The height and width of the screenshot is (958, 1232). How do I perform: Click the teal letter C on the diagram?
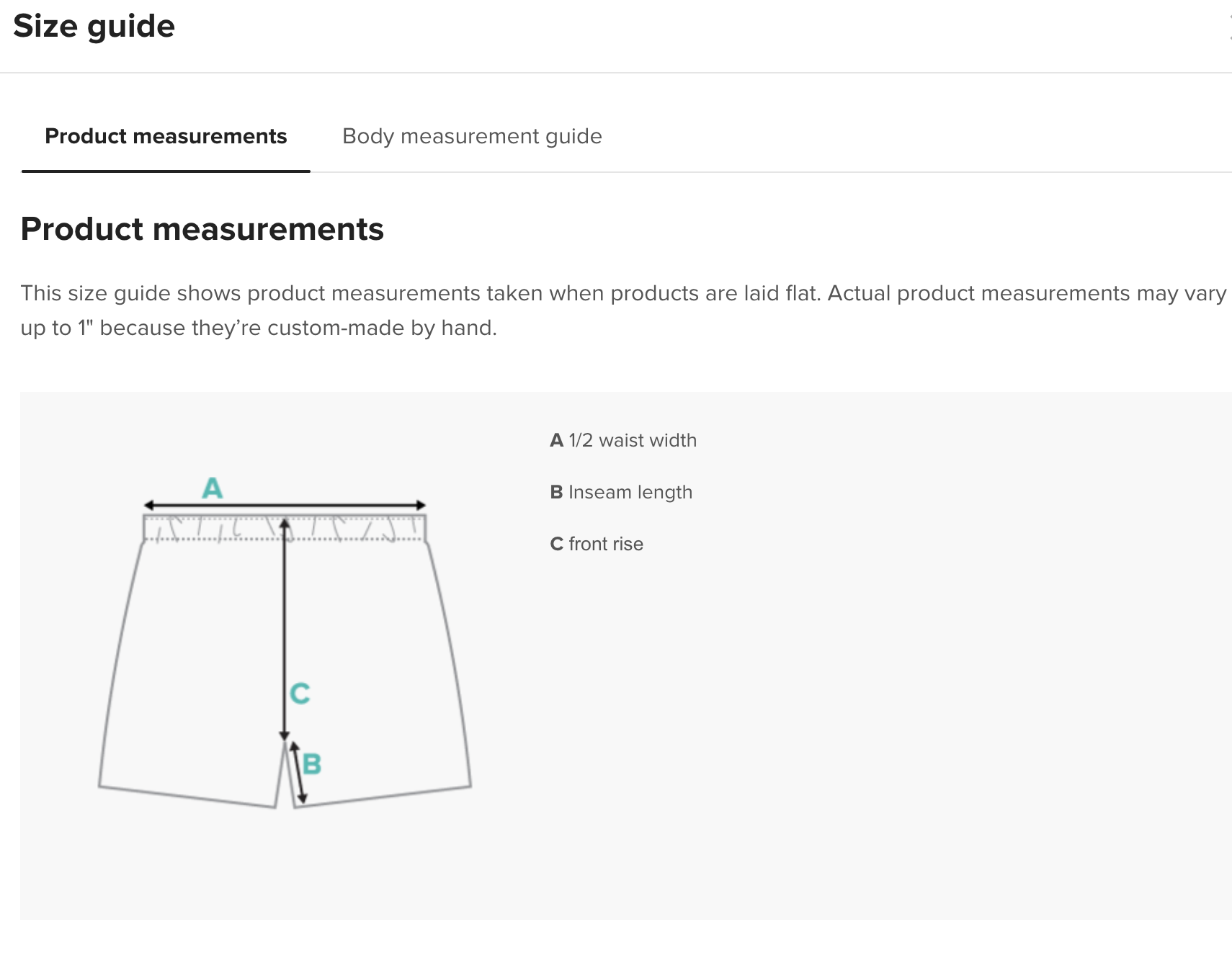[x=300, y=694]
